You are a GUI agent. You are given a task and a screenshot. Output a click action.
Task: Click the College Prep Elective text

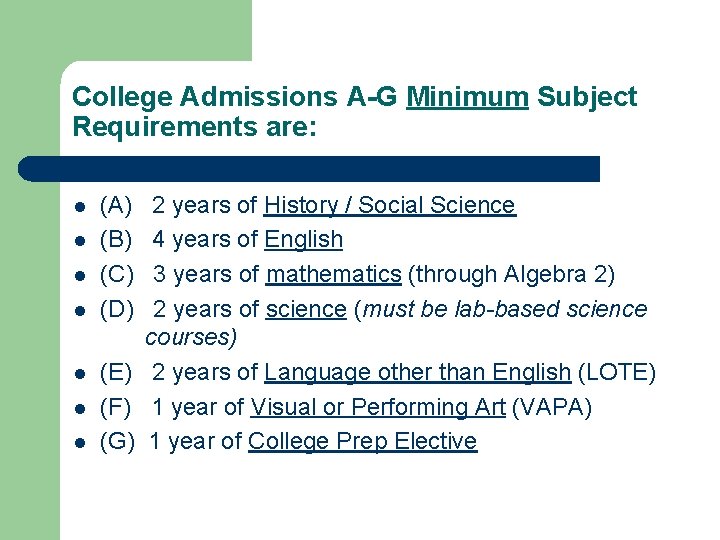(x=362, y=441)
